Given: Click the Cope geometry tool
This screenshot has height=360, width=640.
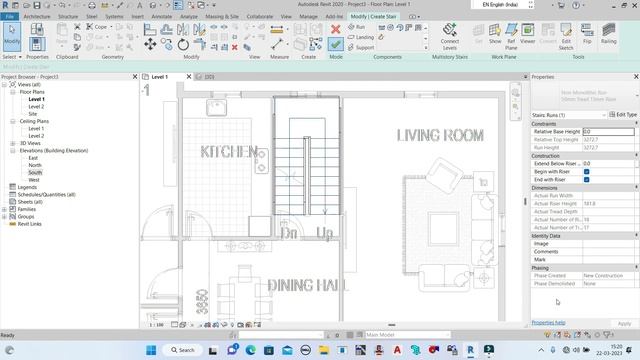Looking at the screenshot, I should 97,27.
